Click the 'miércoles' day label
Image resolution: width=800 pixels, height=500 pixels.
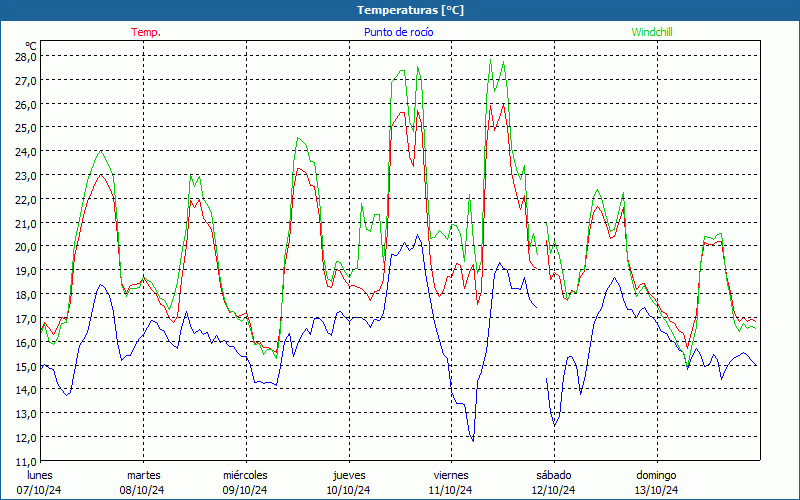tap(245, 475)
